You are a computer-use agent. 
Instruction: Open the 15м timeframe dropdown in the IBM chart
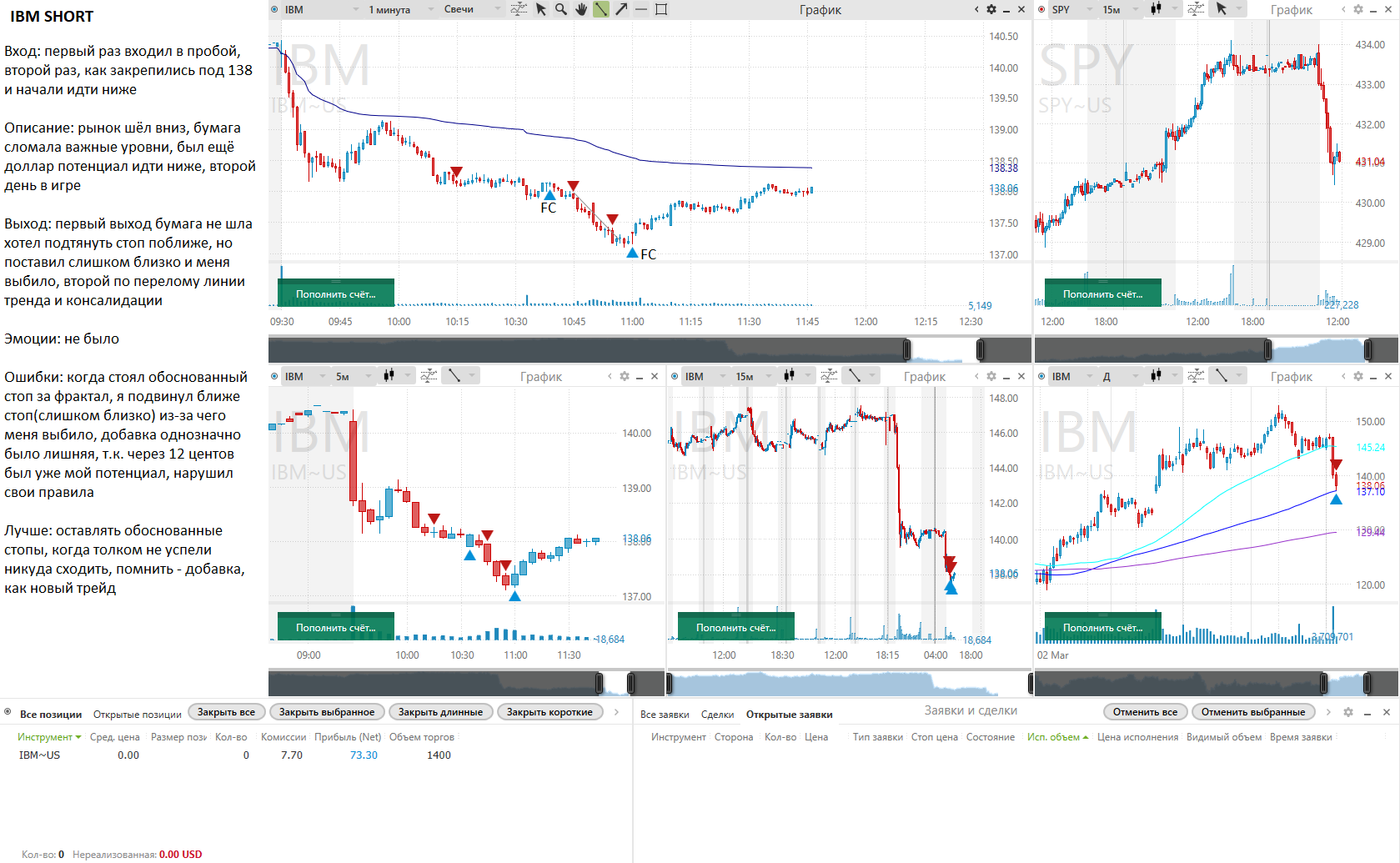click(752, 376)
